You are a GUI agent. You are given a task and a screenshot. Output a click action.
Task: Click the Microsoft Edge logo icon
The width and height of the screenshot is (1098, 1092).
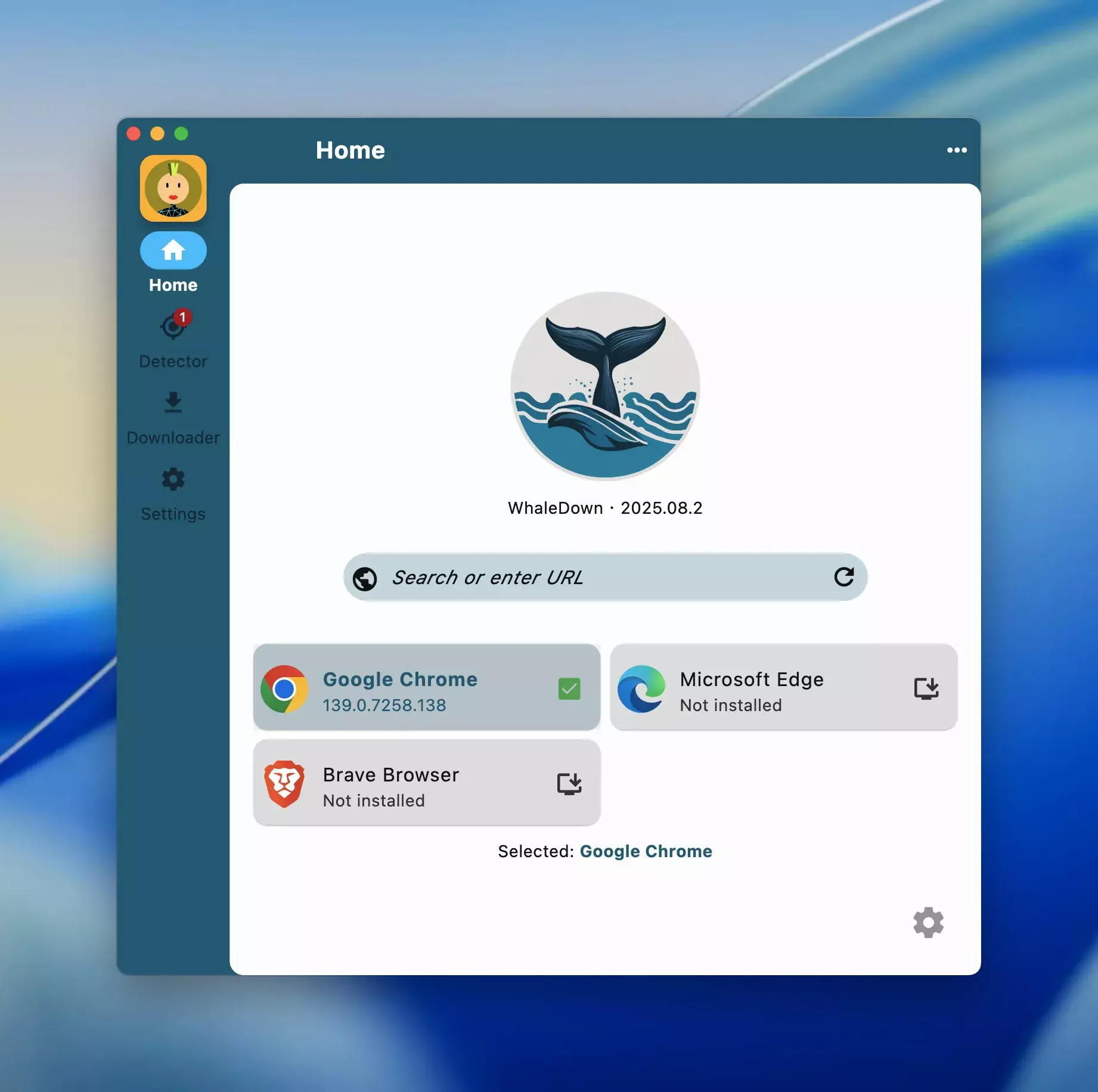(x=641, y=689)
